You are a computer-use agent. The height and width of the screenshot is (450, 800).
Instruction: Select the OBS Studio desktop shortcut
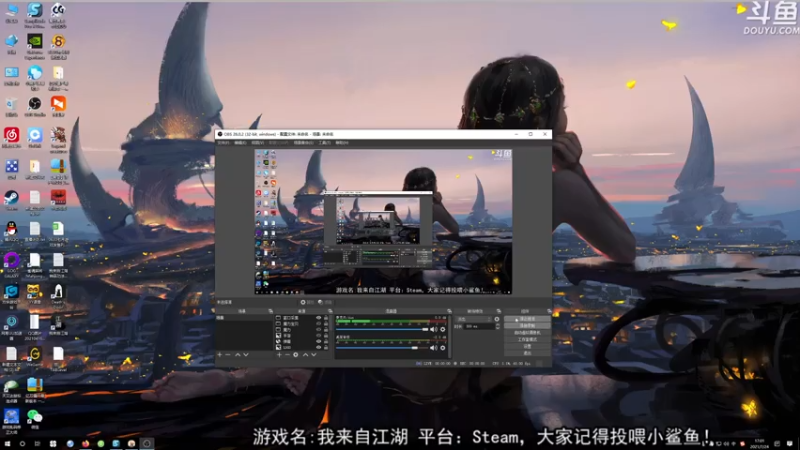pyautogui.click(x=35, y=106)
